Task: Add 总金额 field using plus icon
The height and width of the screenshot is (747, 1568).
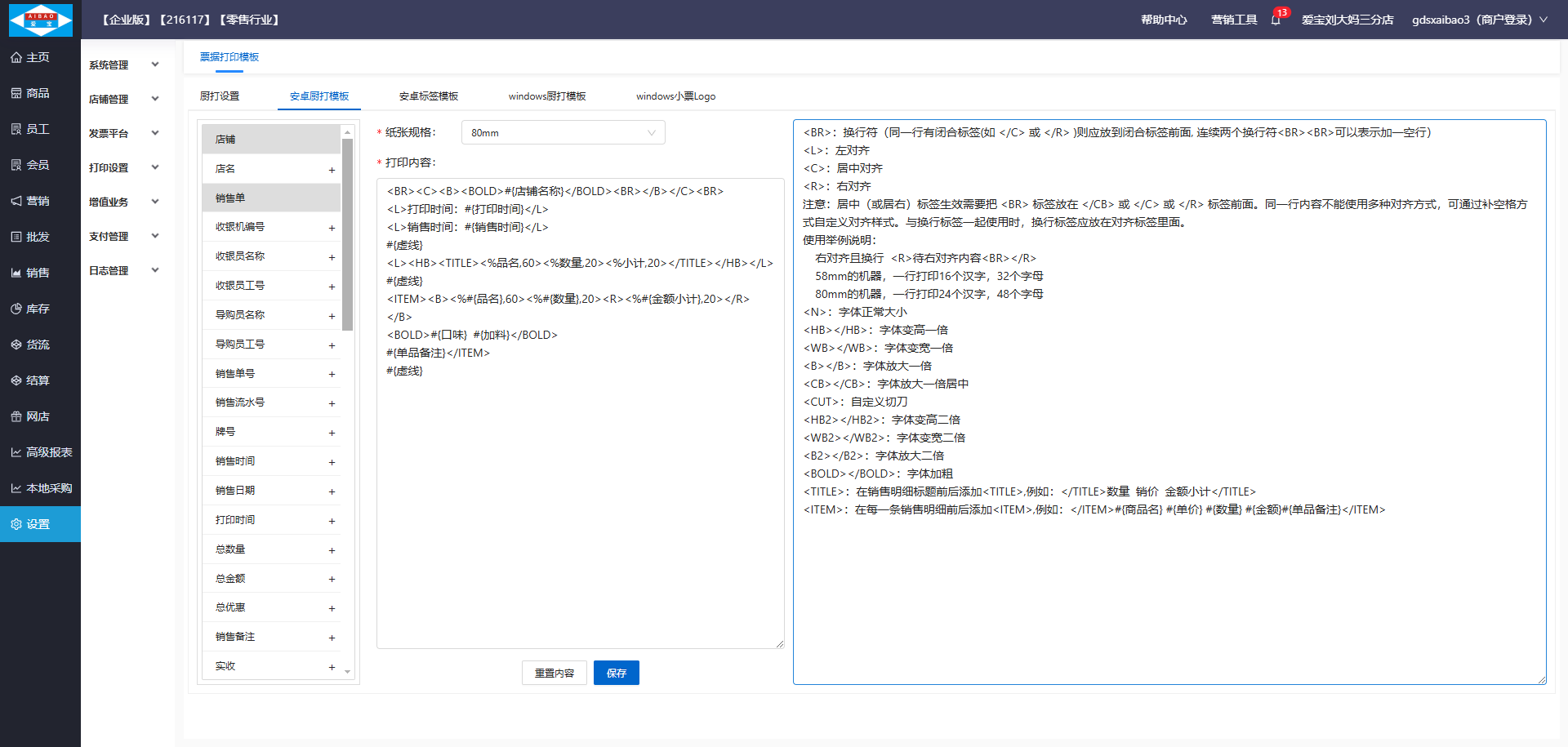Action: pyautogui.click(x=332, y=579)
